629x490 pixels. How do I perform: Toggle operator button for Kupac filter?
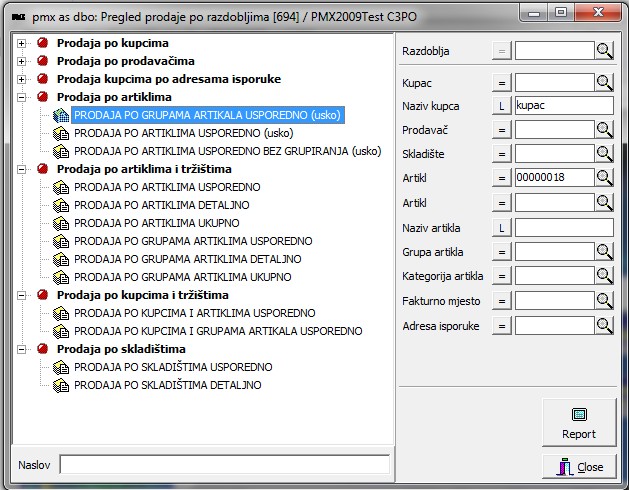click(x=501, y=83)
